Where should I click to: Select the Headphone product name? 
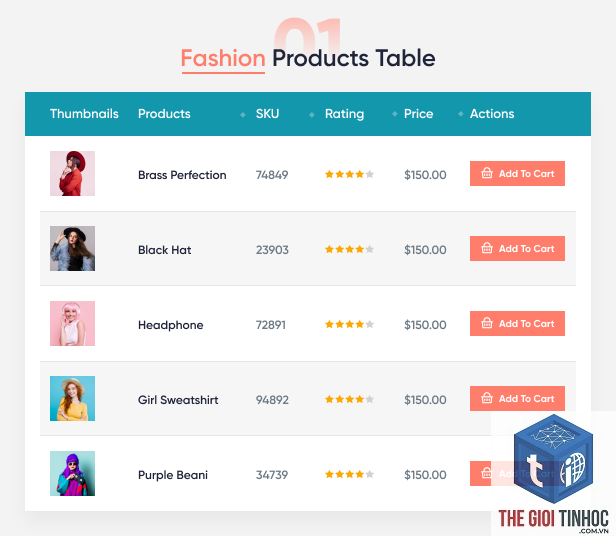(x=170, y=325)
